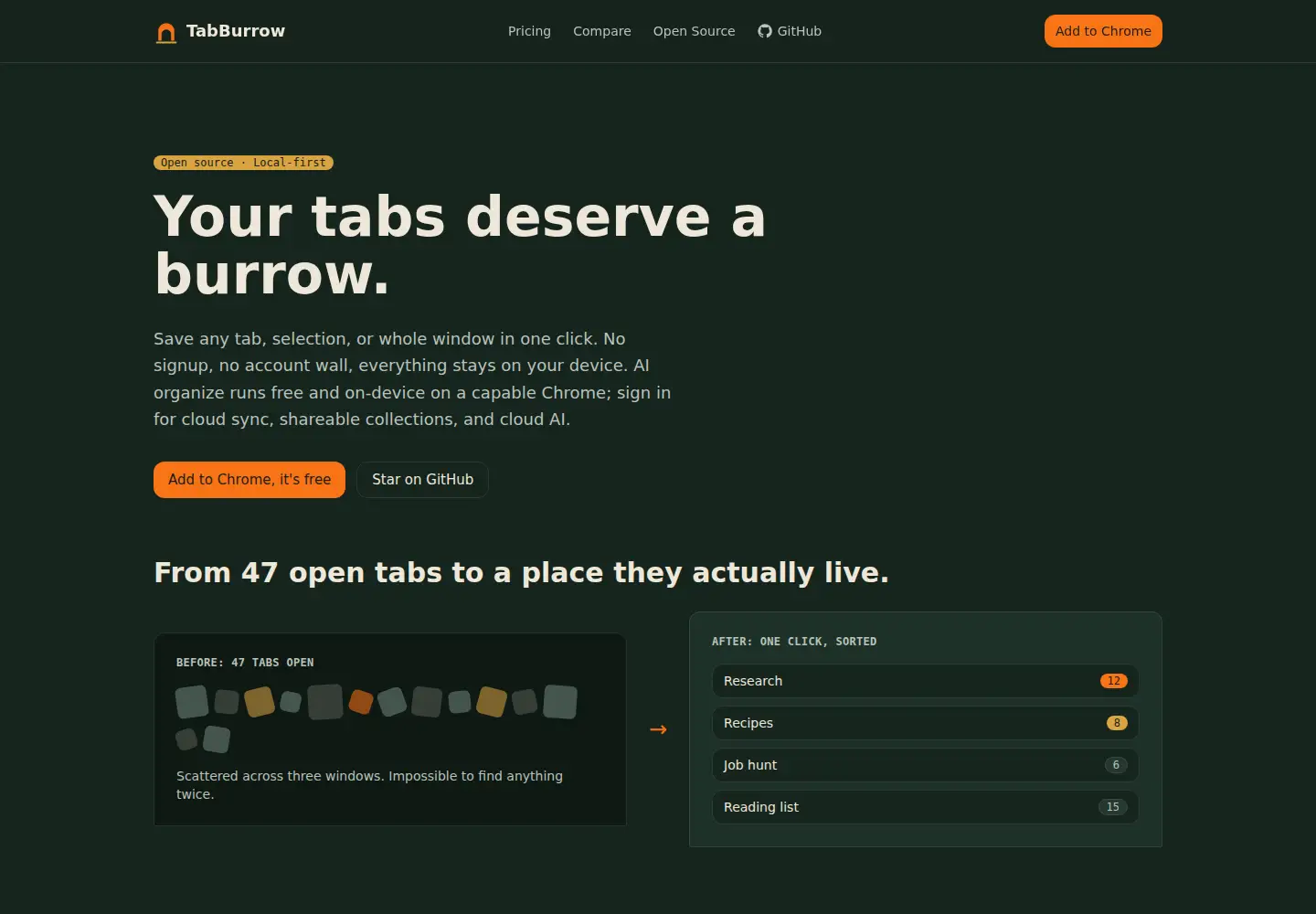Screen dimensions: 1316x914
Task: Click the "Scattered across three windows" caption
Action: click(369, 785)
